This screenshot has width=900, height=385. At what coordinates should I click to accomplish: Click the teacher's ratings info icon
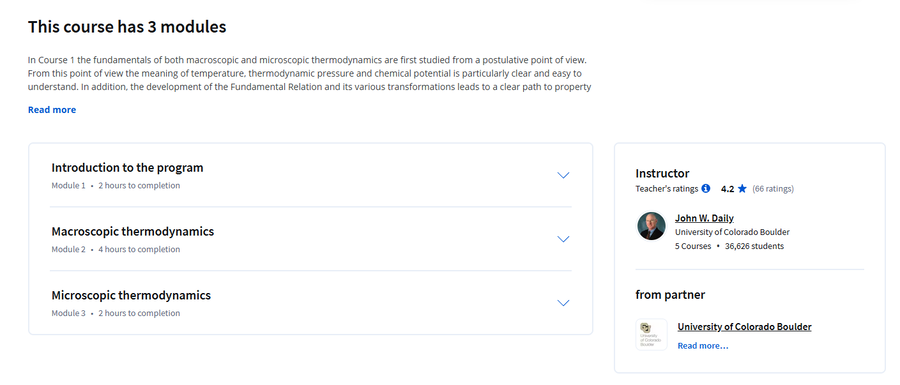(x=706, y=188)
